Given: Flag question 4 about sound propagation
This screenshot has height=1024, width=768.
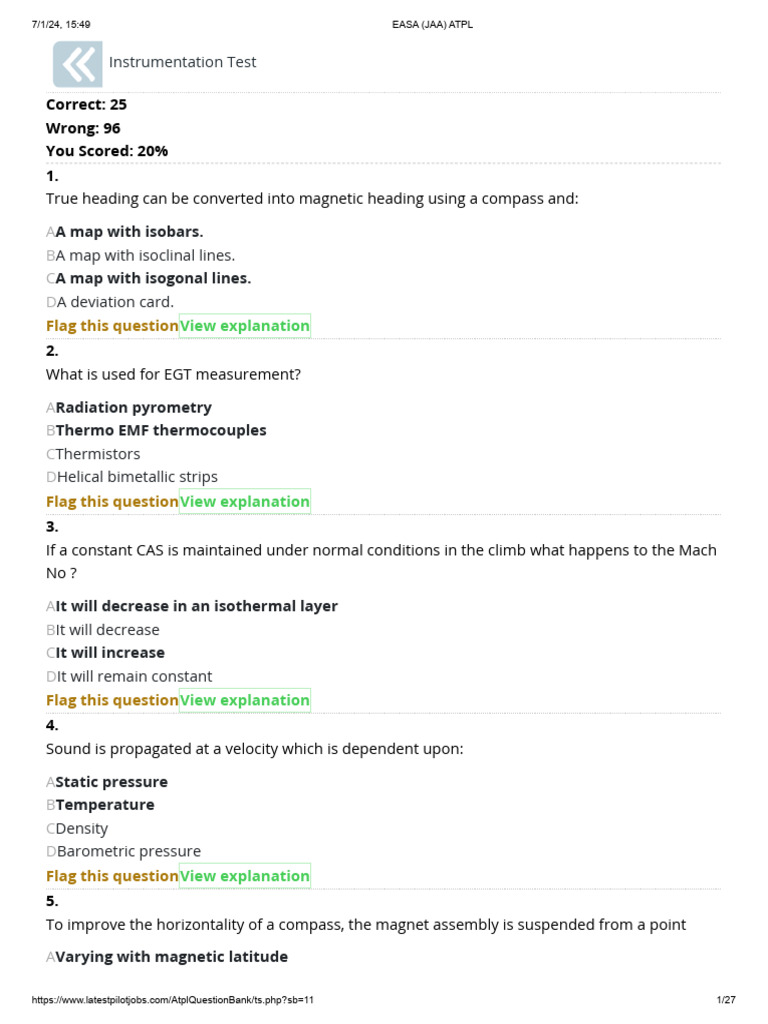Looking at the screenshot, I should coord(112,877).
